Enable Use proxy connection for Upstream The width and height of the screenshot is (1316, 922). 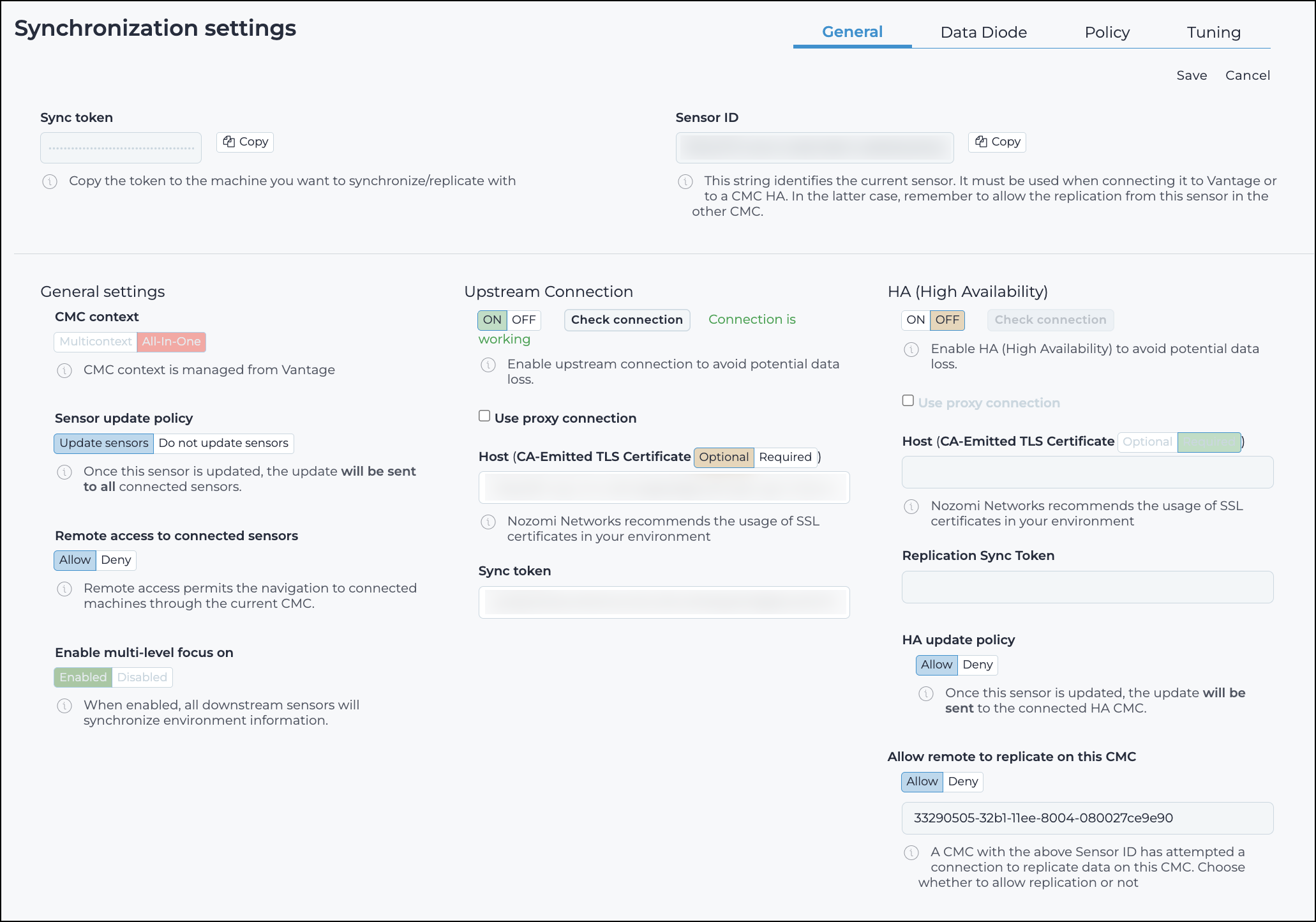484,416
